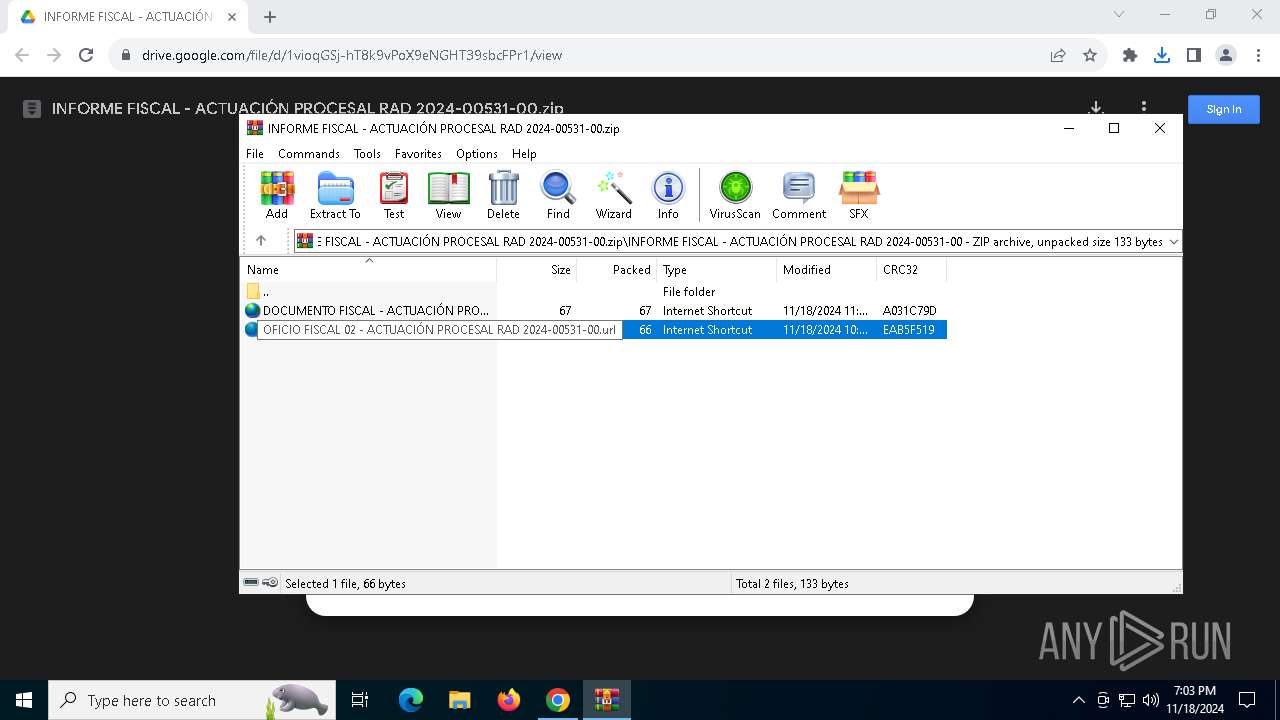Viewport: 1280px width, 720px height.
Task: Share this page icon in Chrome
Action: [1058, 55]
